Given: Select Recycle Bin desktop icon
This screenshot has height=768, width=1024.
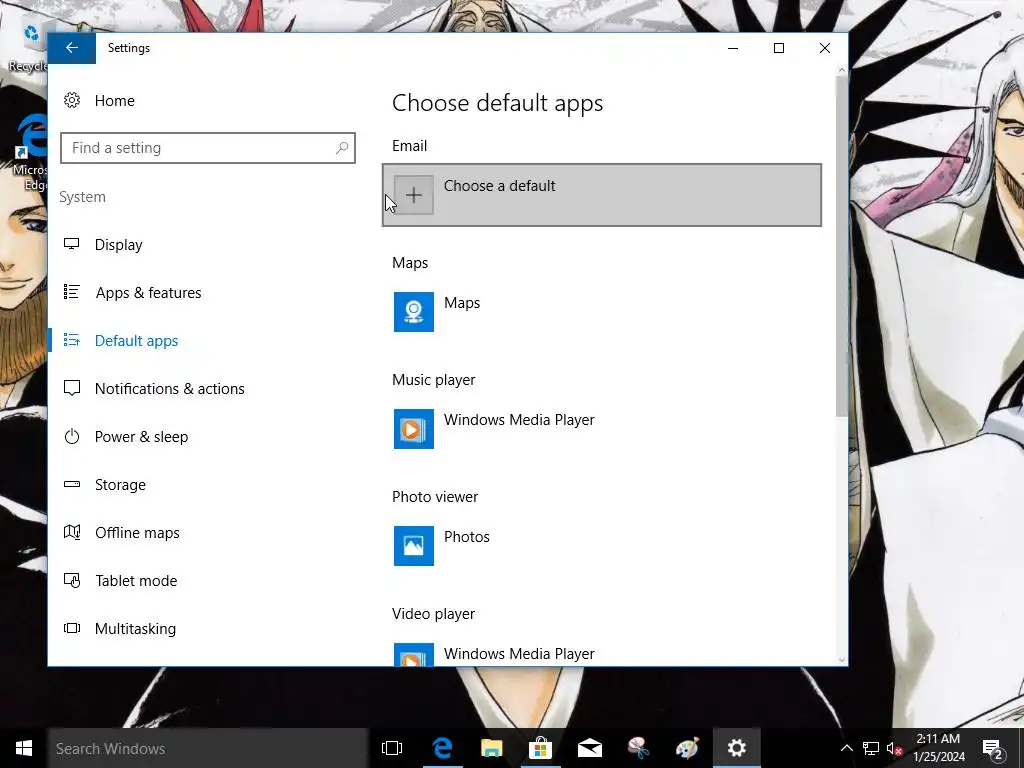Looking at the screenshot, I should 27,46.
